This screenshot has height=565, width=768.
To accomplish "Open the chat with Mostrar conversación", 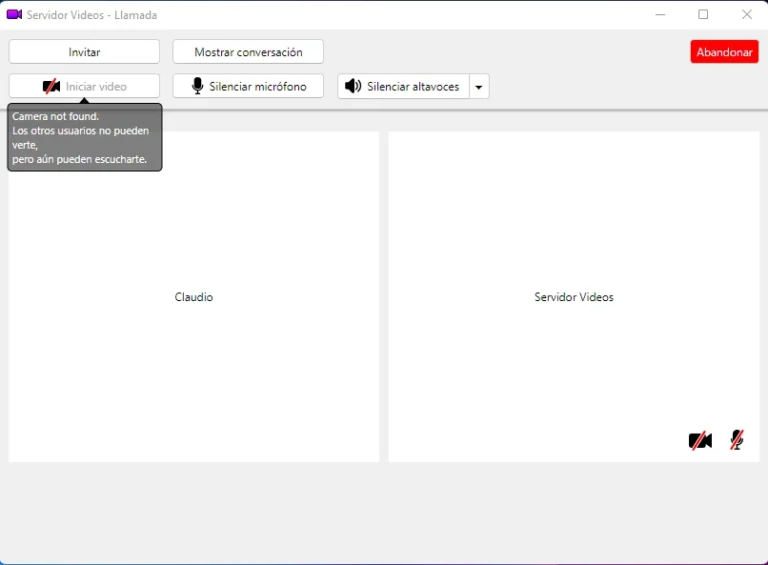I will coord(248,52).
